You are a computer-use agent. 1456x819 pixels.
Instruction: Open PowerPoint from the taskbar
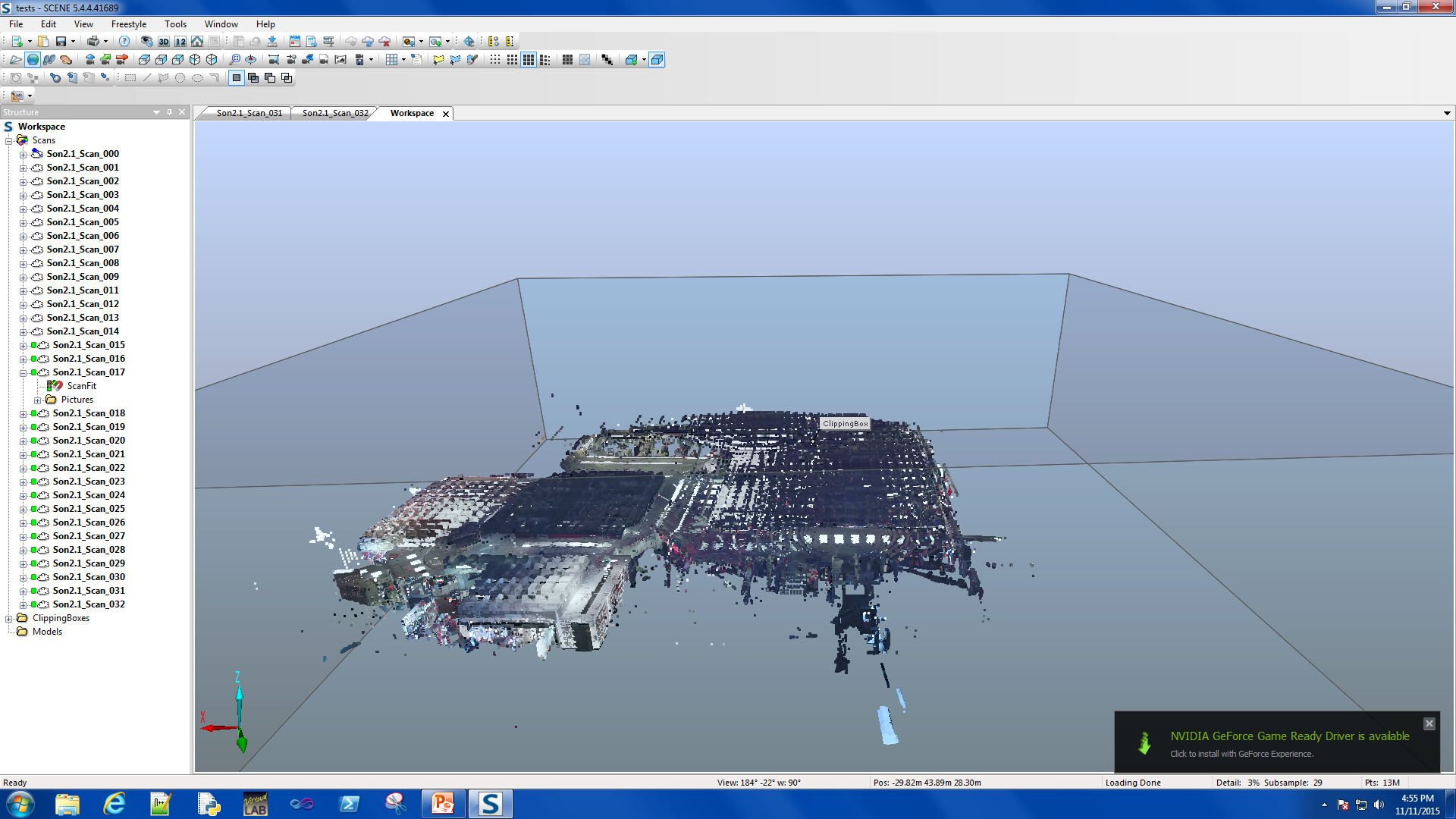tap(443, 804)
